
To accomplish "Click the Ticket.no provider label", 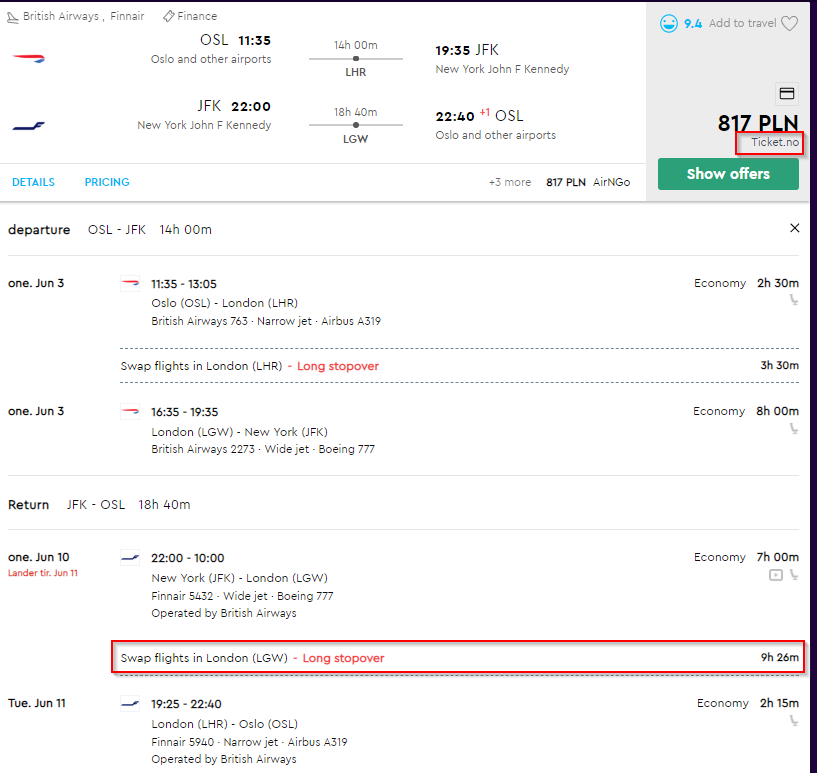I will tap(774, 142).
